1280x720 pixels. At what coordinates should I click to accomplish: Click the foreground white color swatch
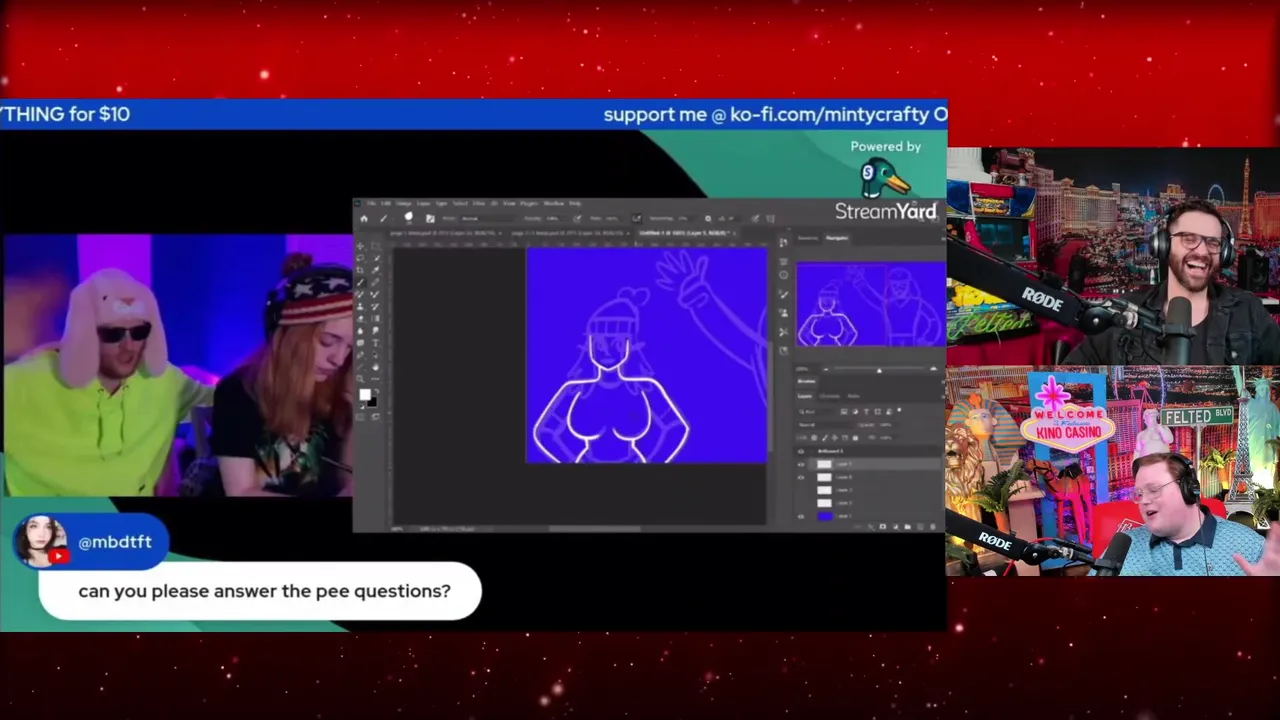click(x=365, y=394)
